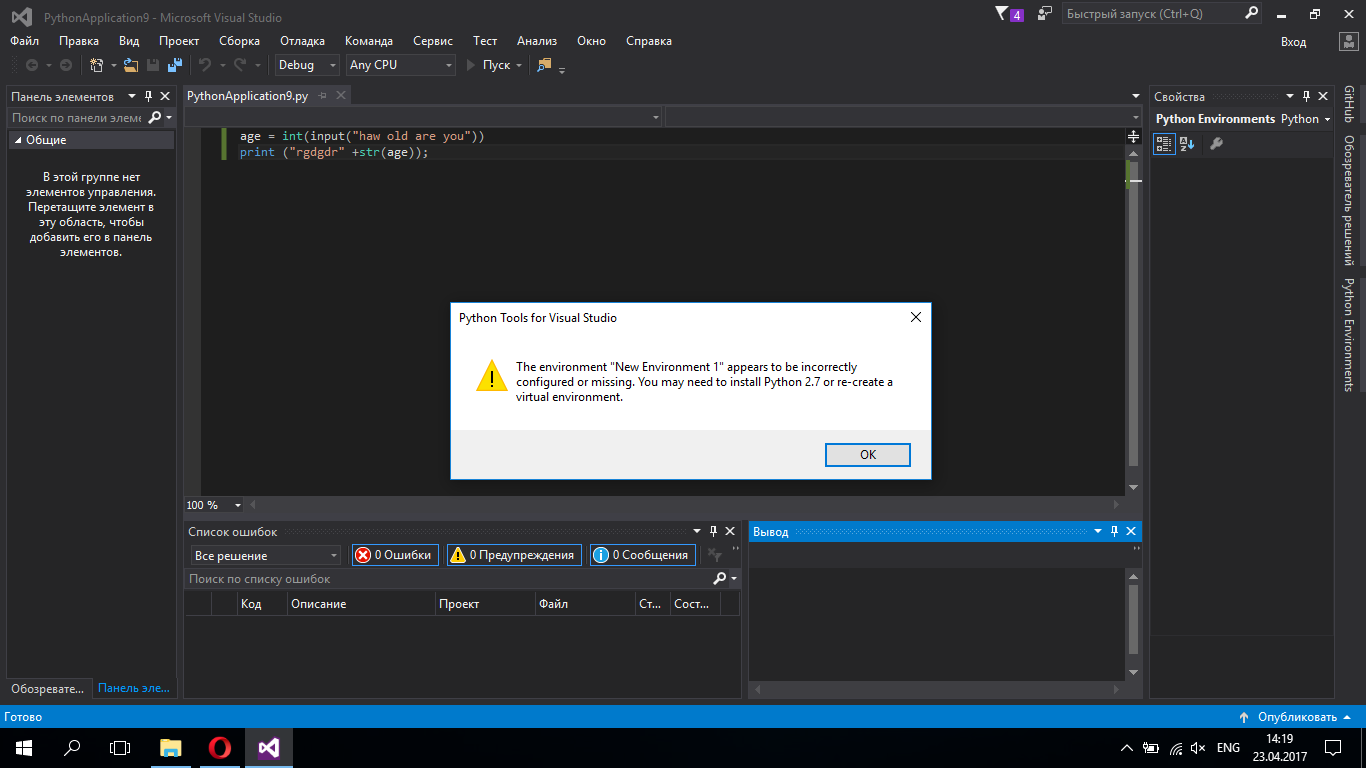Open the Все решение scope dropdown
This screenshot has height=768, width=1366.
[266, 555]
